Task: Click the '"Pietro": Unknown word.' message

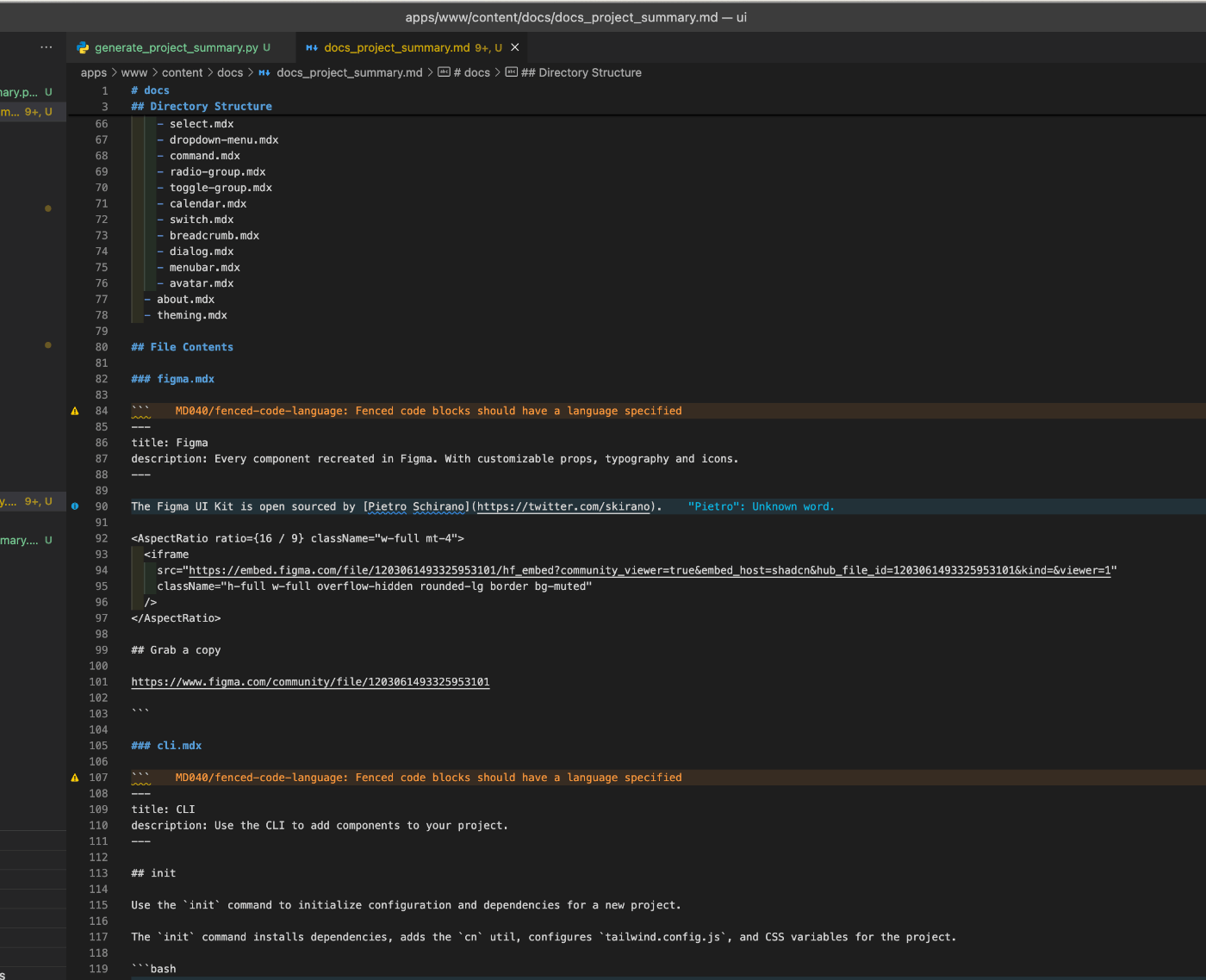Action: coord(761,506)
